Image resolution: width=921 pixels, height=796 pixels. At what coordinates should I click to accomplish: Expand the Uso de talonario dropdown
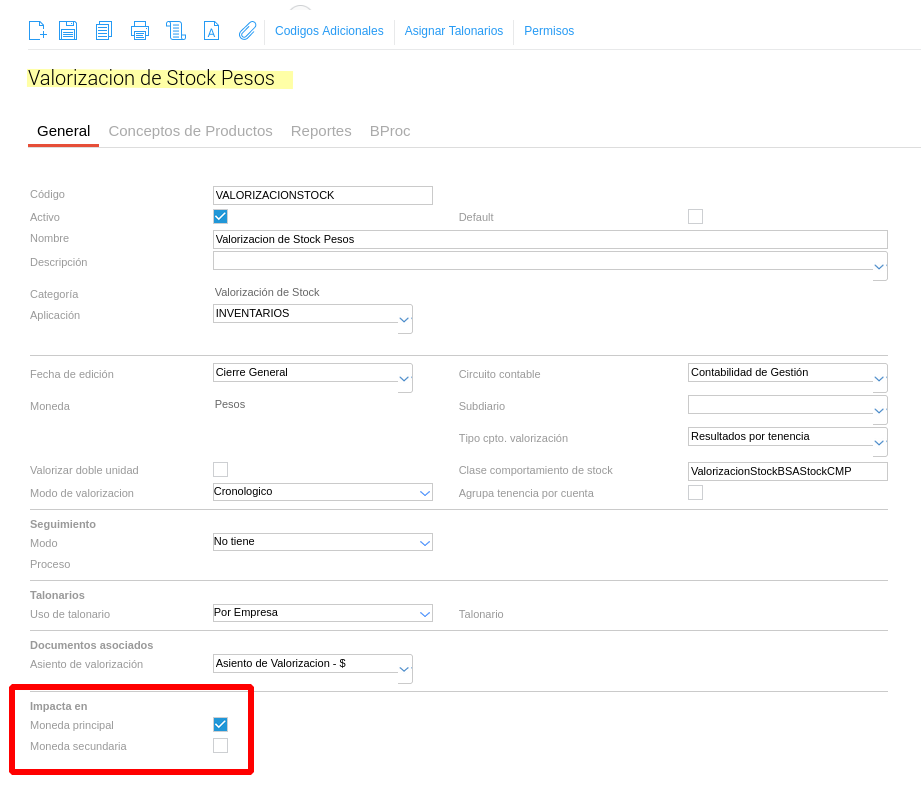pos(425,613)
